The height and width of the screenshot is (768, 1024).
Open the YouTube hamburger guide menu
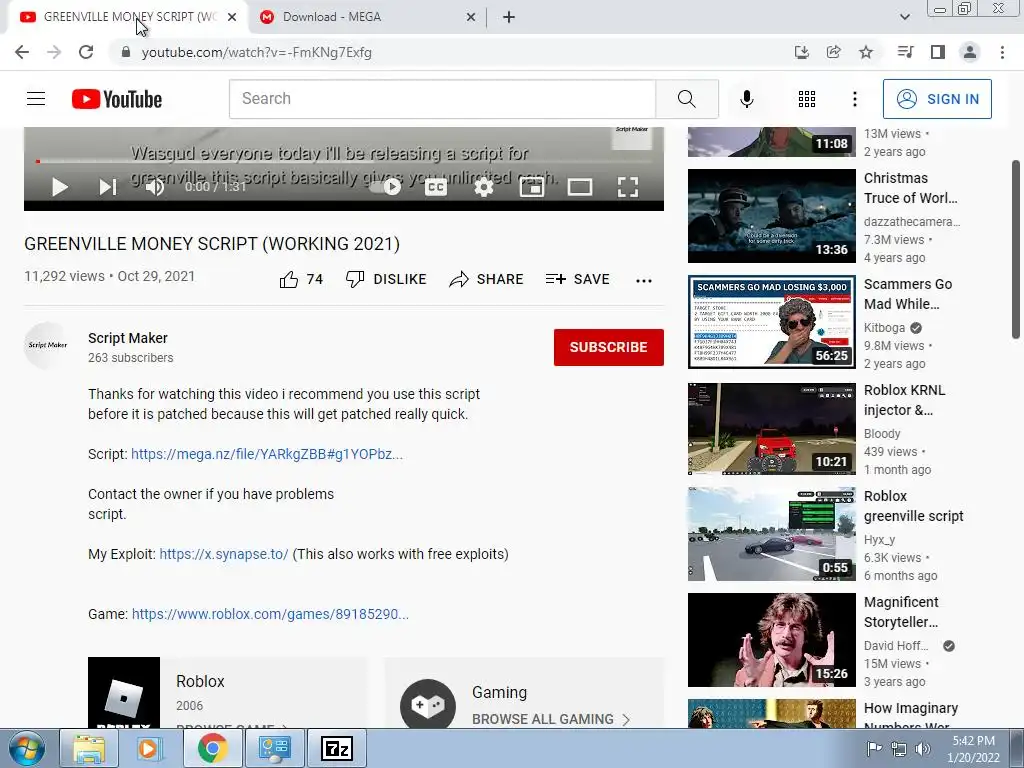pos(36,99)
